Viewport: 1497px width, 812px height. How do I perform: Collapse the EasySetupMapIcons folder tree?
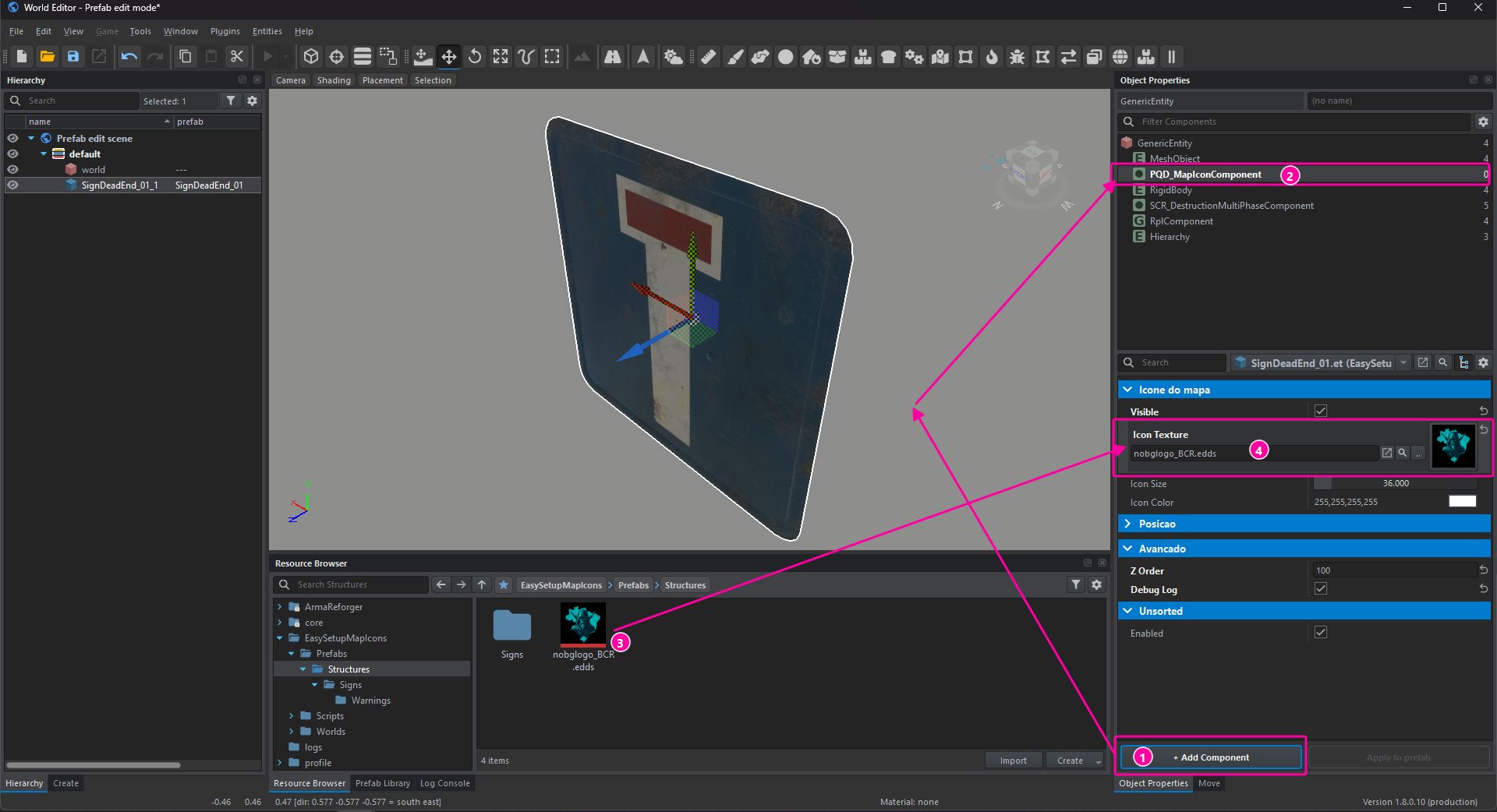[280, 637]
